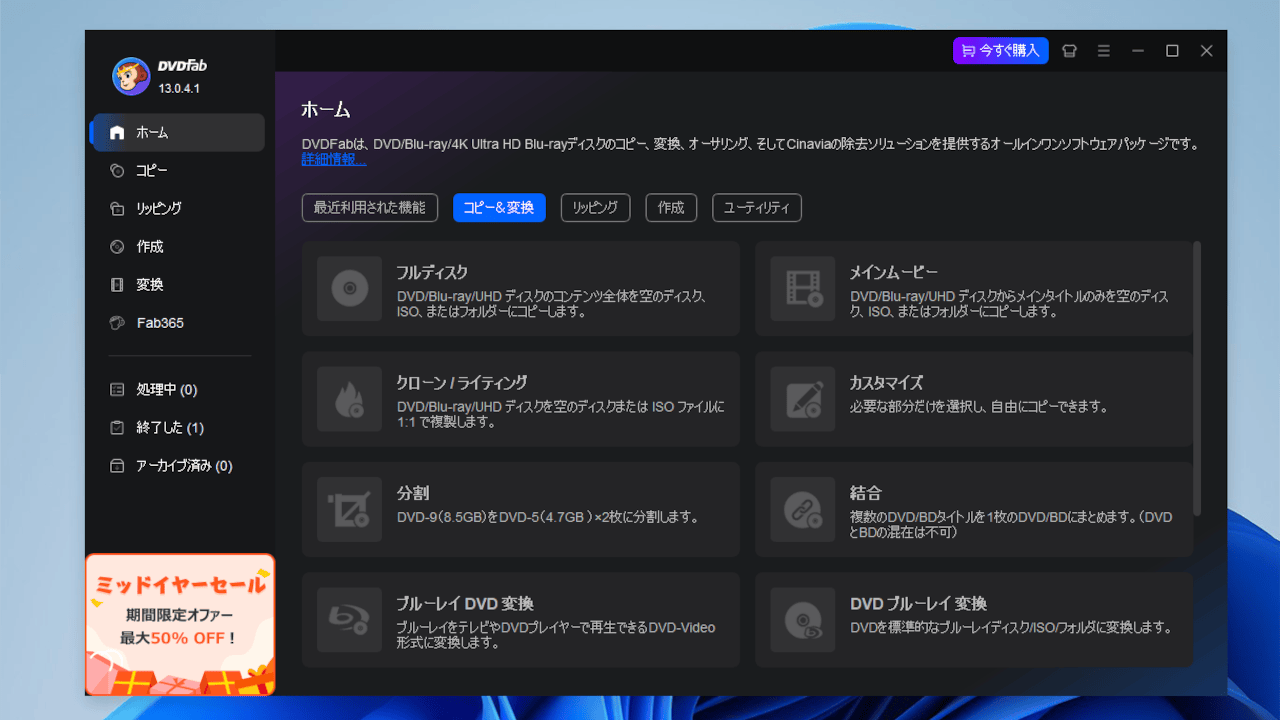
Task: Open コピー module in sidebar
Action: (x=178, y=171)
